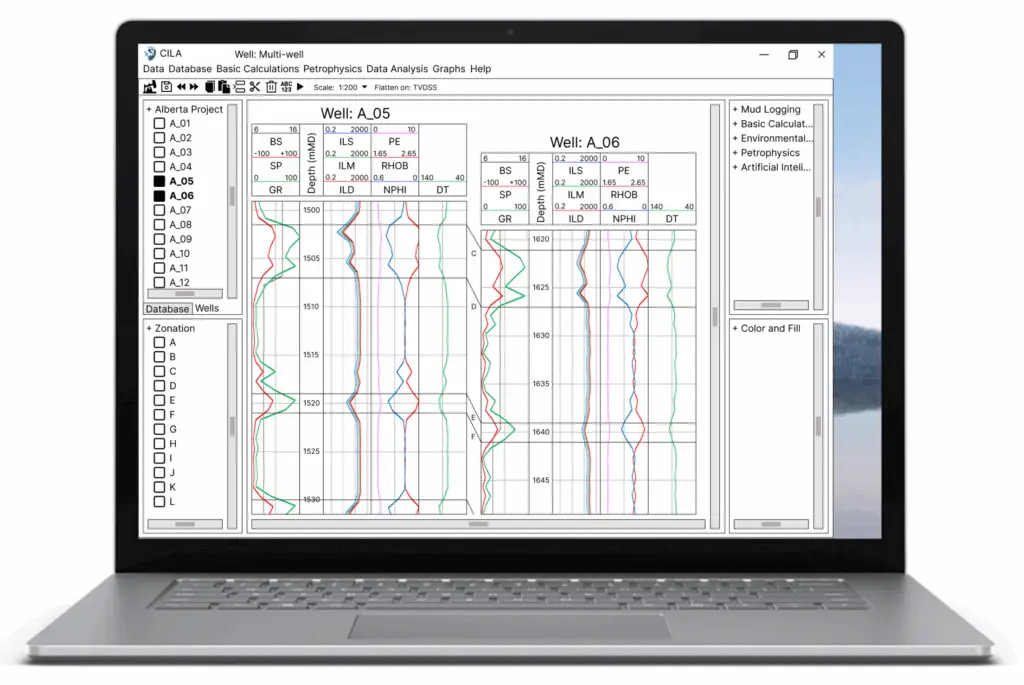Click the ABC 123 text icon
Viewport: 1024px width, 685px height.
point(286,87)
